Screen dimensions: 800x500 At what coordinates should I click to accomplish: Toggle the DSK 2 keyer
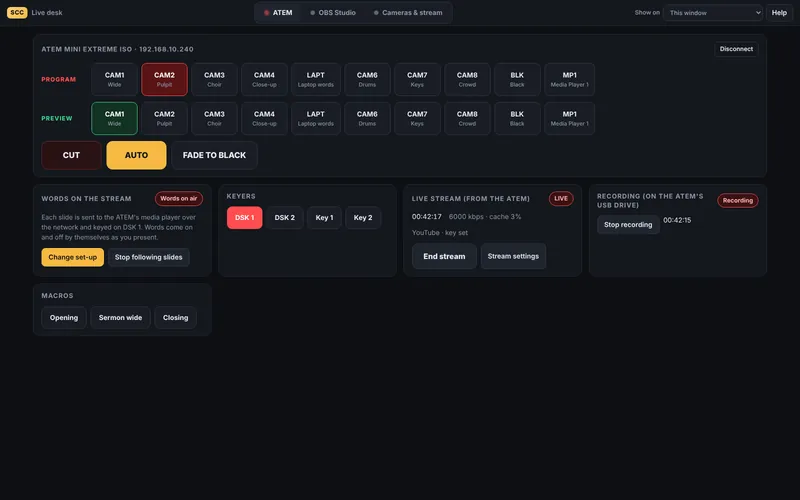[285, 217]
